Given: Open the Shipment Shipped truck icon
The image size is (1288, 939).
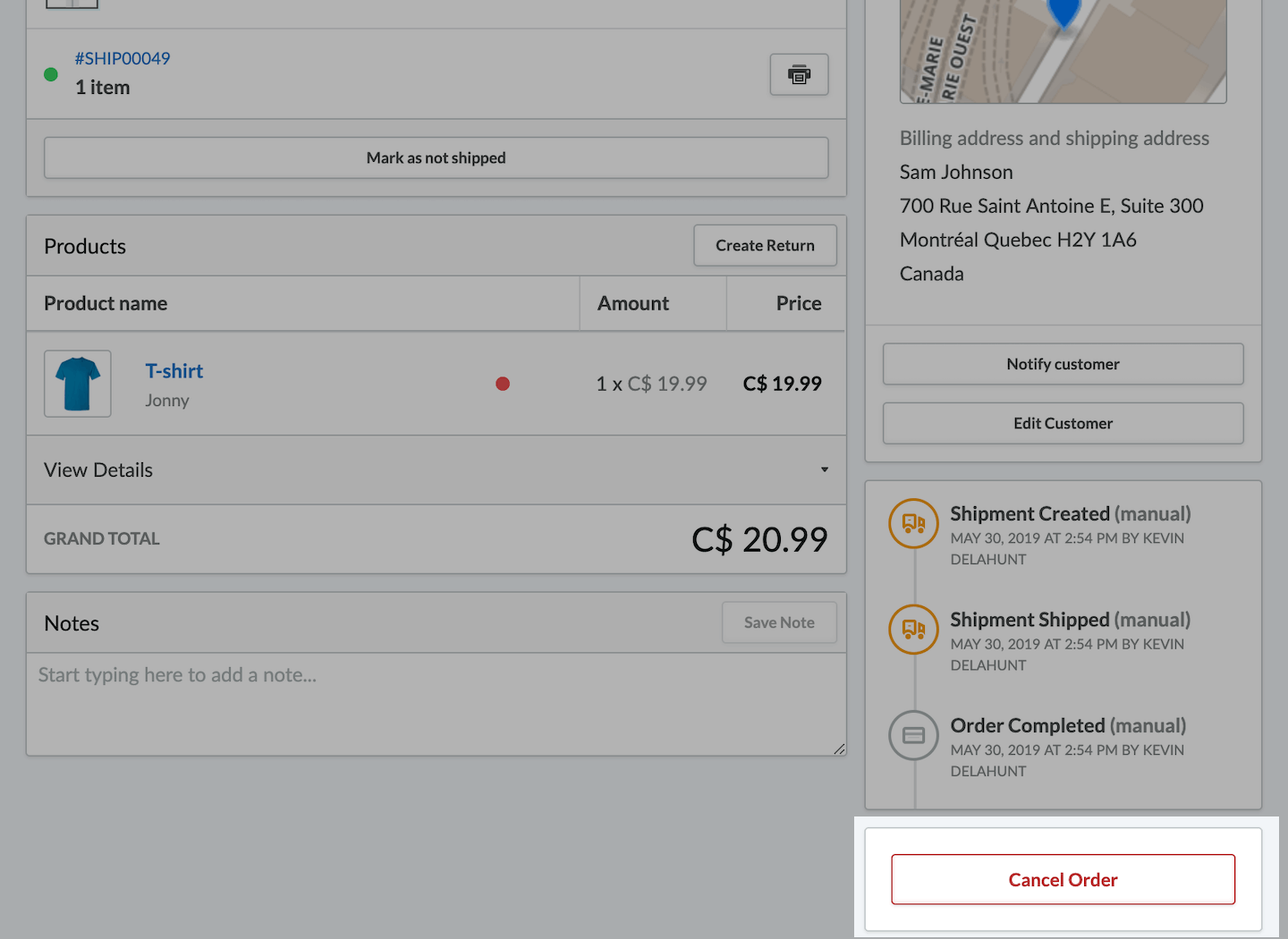Looking at the screenshot, I should click(x=913, y=629).
